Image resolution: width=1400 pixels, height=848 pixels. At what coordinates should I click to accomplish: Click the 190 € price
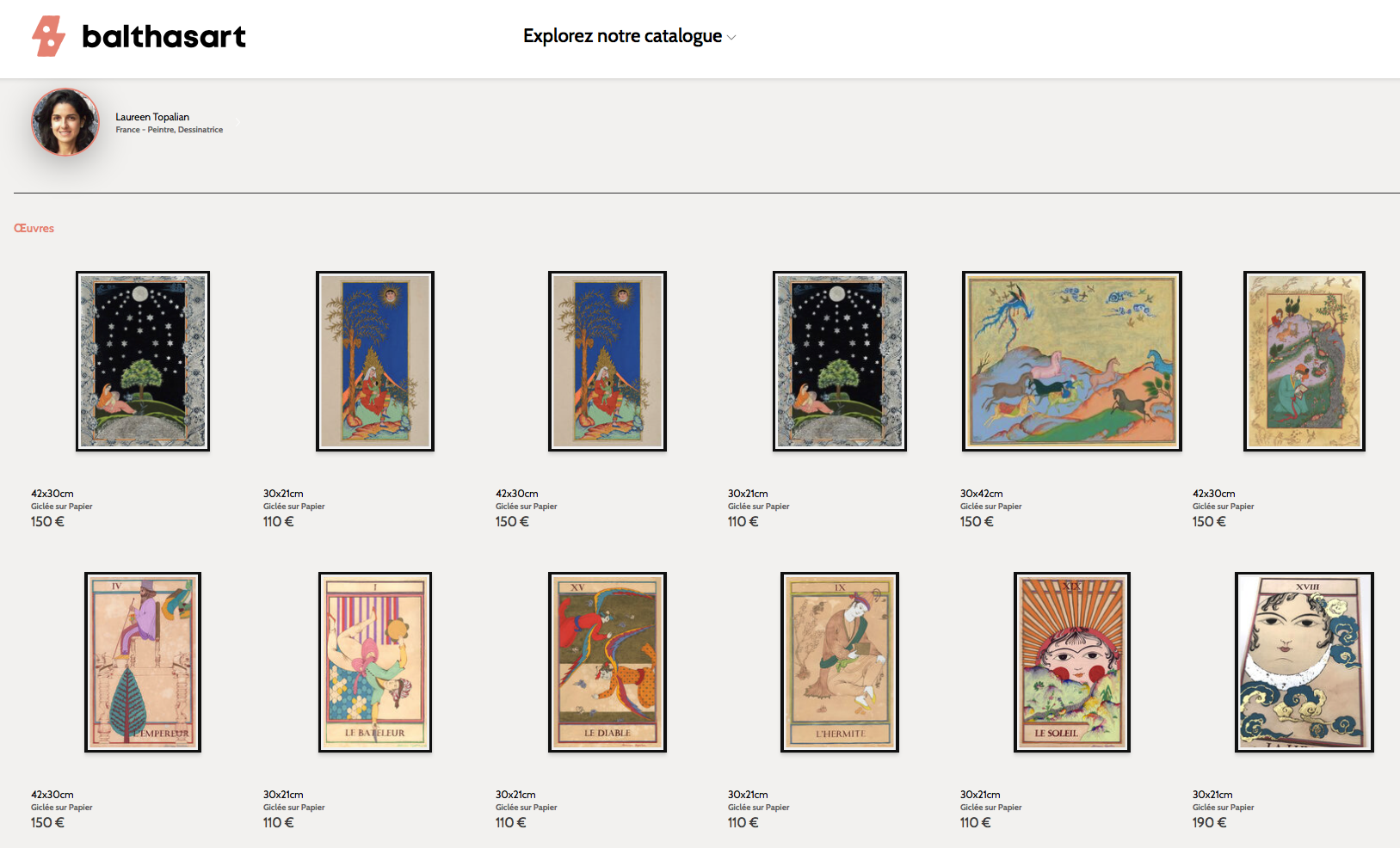[1209, 823]
